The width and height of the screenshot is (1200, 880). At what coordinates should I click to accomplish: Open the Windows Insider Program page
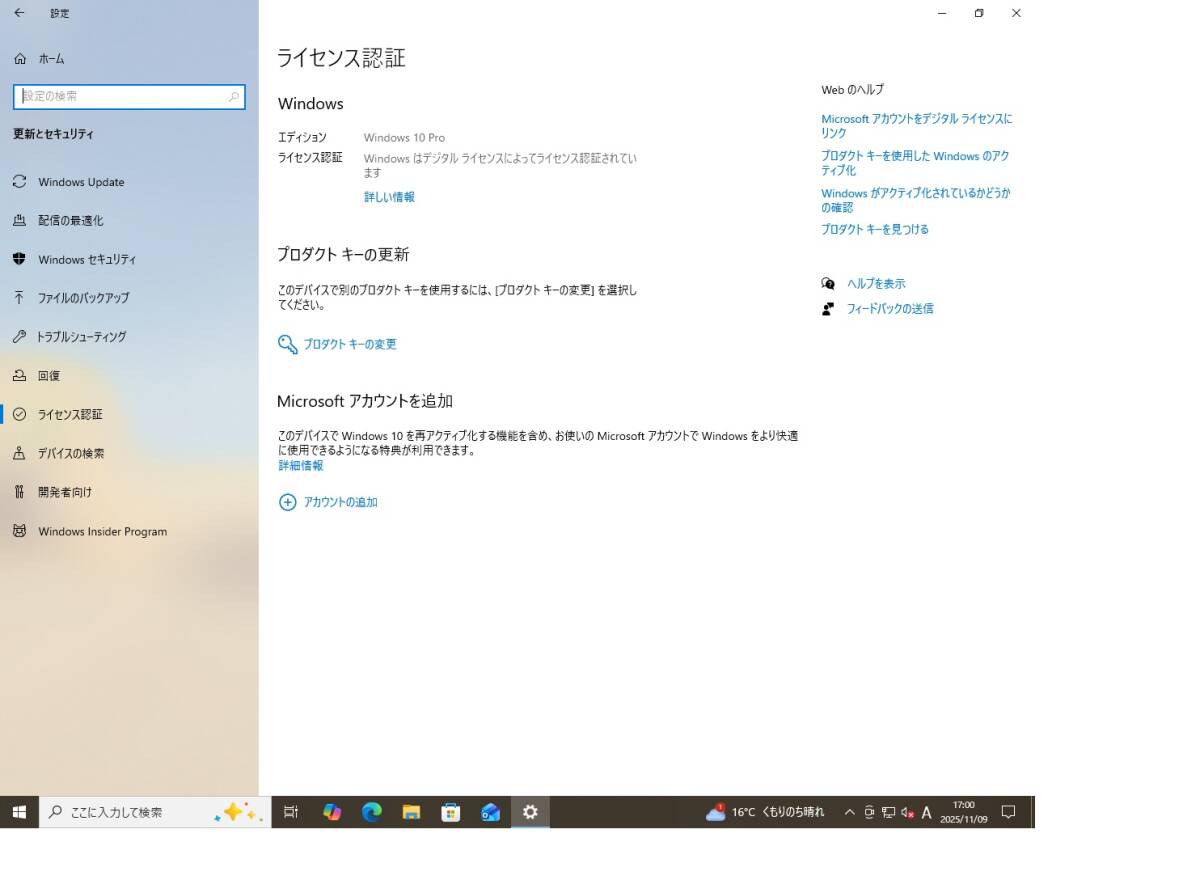(x=101, y=531)
